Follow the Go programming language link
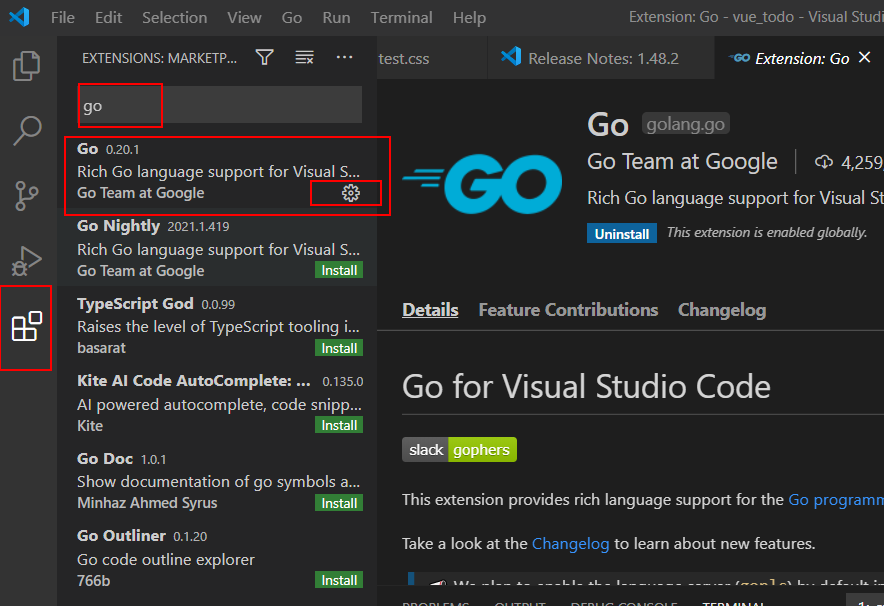Image resolution: width=884 pixels, height=606 pixels. (x=836, y=499)
